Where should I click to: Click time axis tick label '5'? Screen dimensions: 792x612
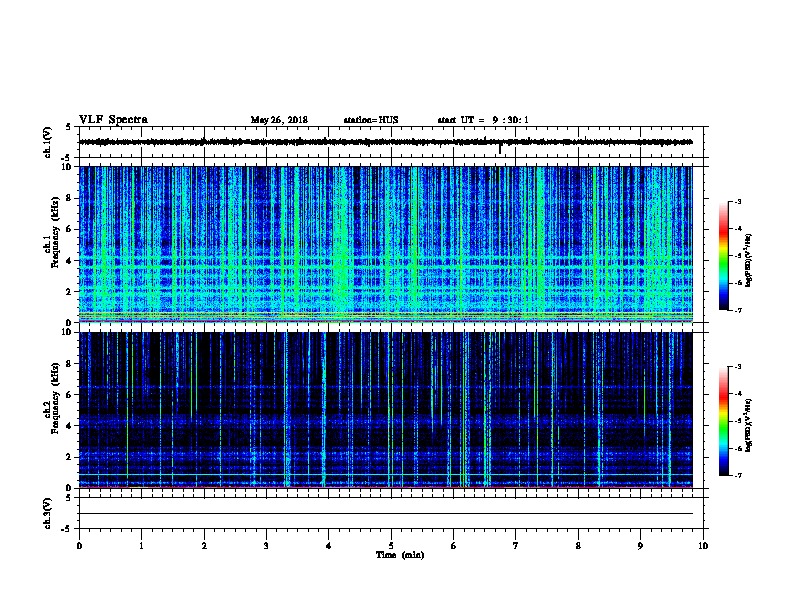tap(391, 546)
